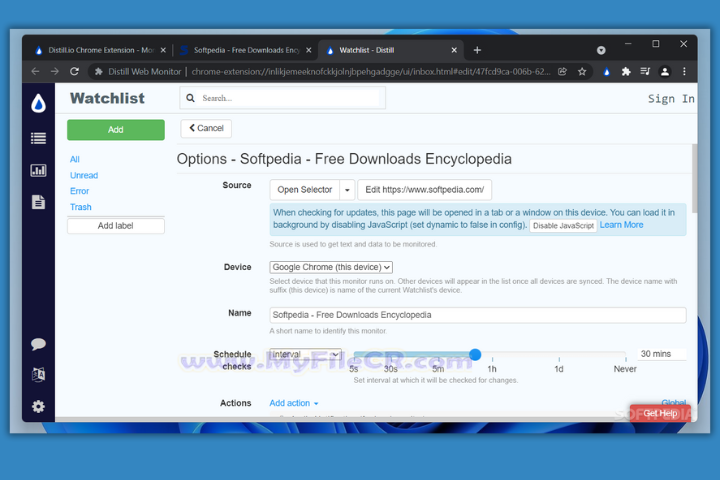The width and height of the screenshot is (720, 480).
Task: Click the search magnifier icon
Action: 190,98
